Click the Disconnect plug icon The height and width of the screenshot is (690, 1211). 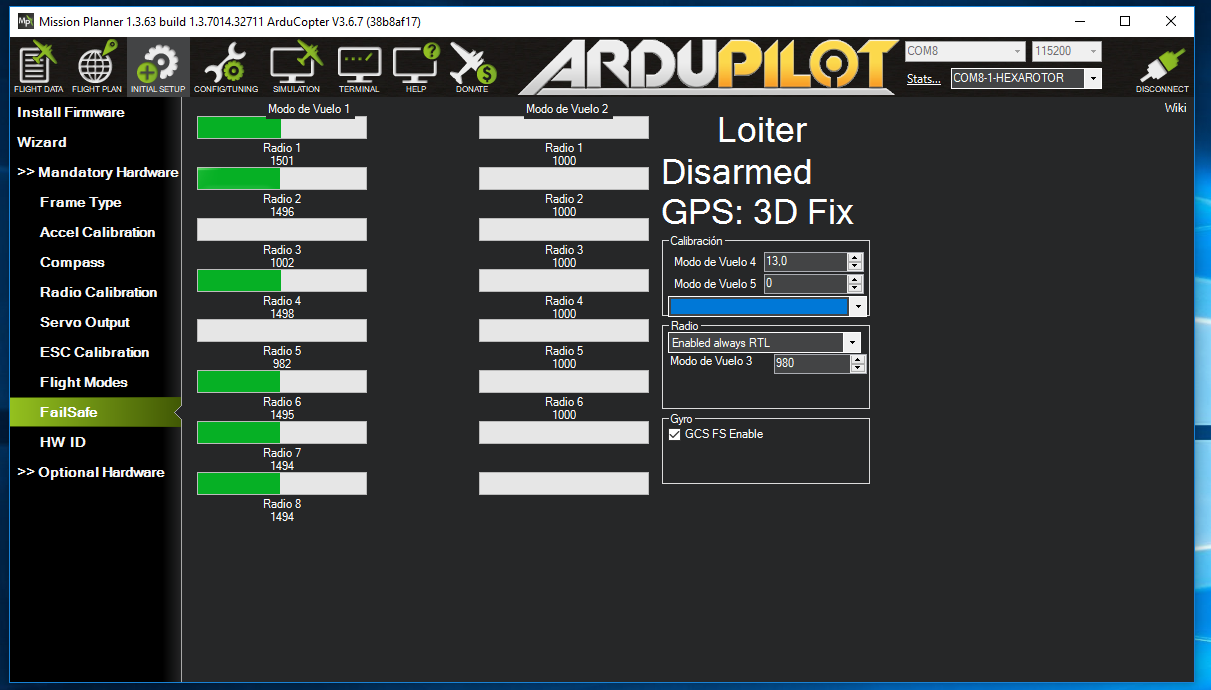click(x=1162, y=68)
